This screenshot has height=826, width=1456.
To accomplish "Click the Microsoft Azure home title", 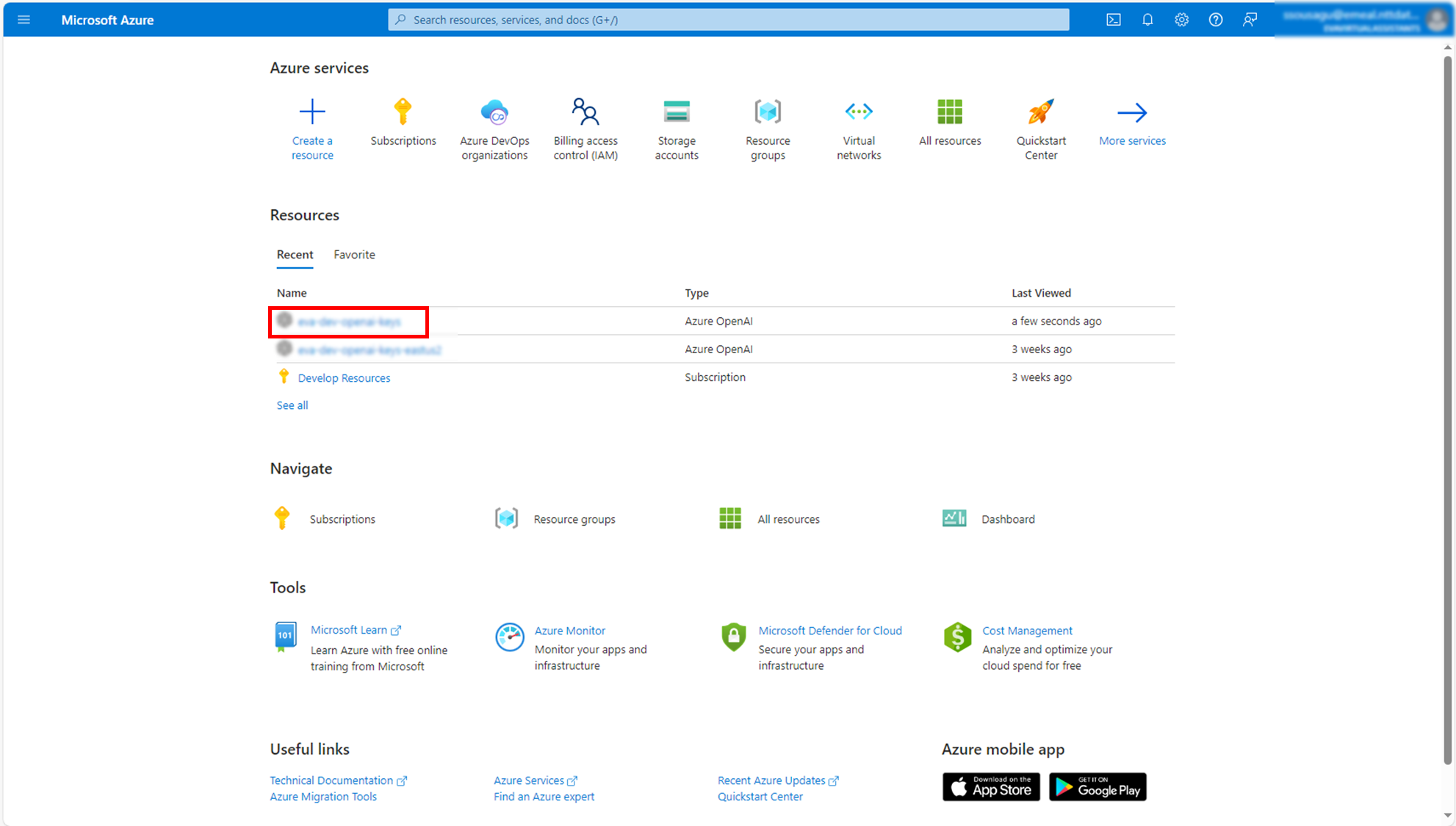I will (x=107, y=20).
